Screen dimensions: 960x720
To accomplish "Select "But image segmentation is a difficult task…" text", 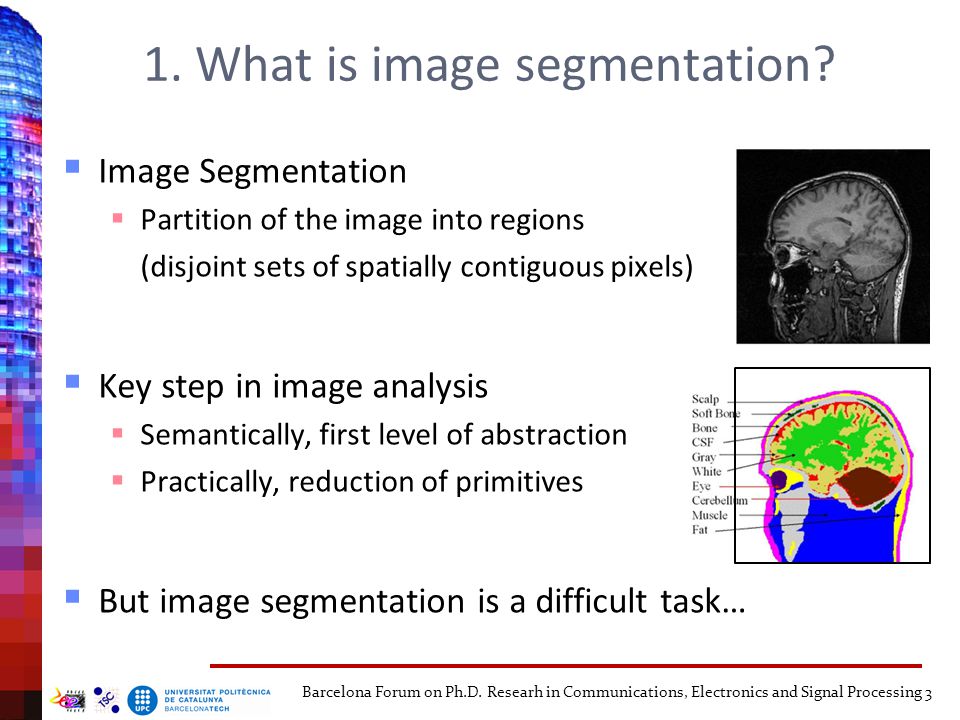I will pos(422,601).
